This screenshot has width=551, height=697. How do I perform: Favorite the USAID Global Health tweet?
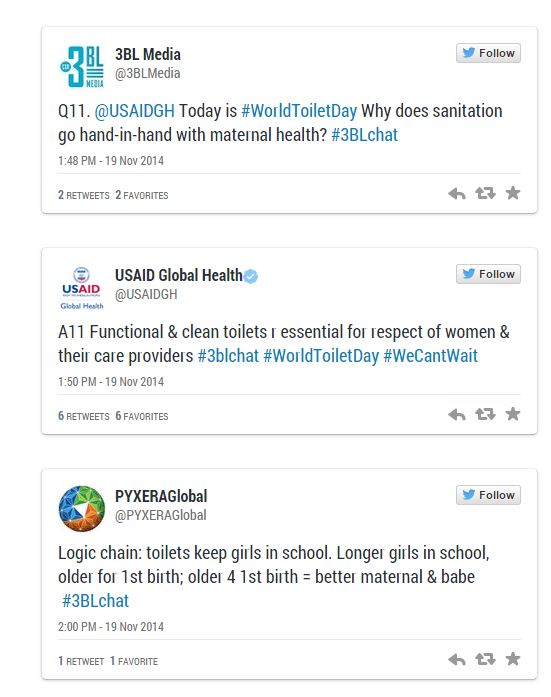(513, 414)
